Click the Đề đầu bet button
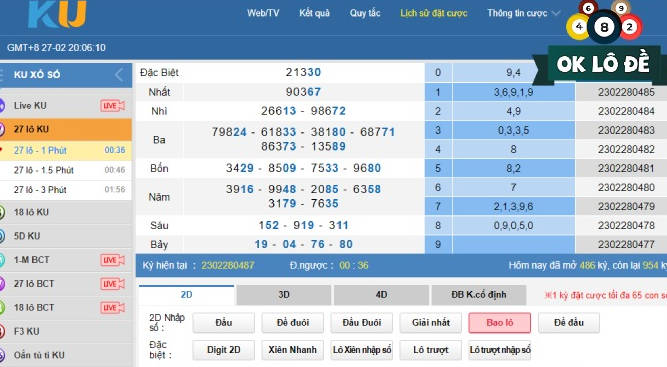 click(x=569, y=323)
